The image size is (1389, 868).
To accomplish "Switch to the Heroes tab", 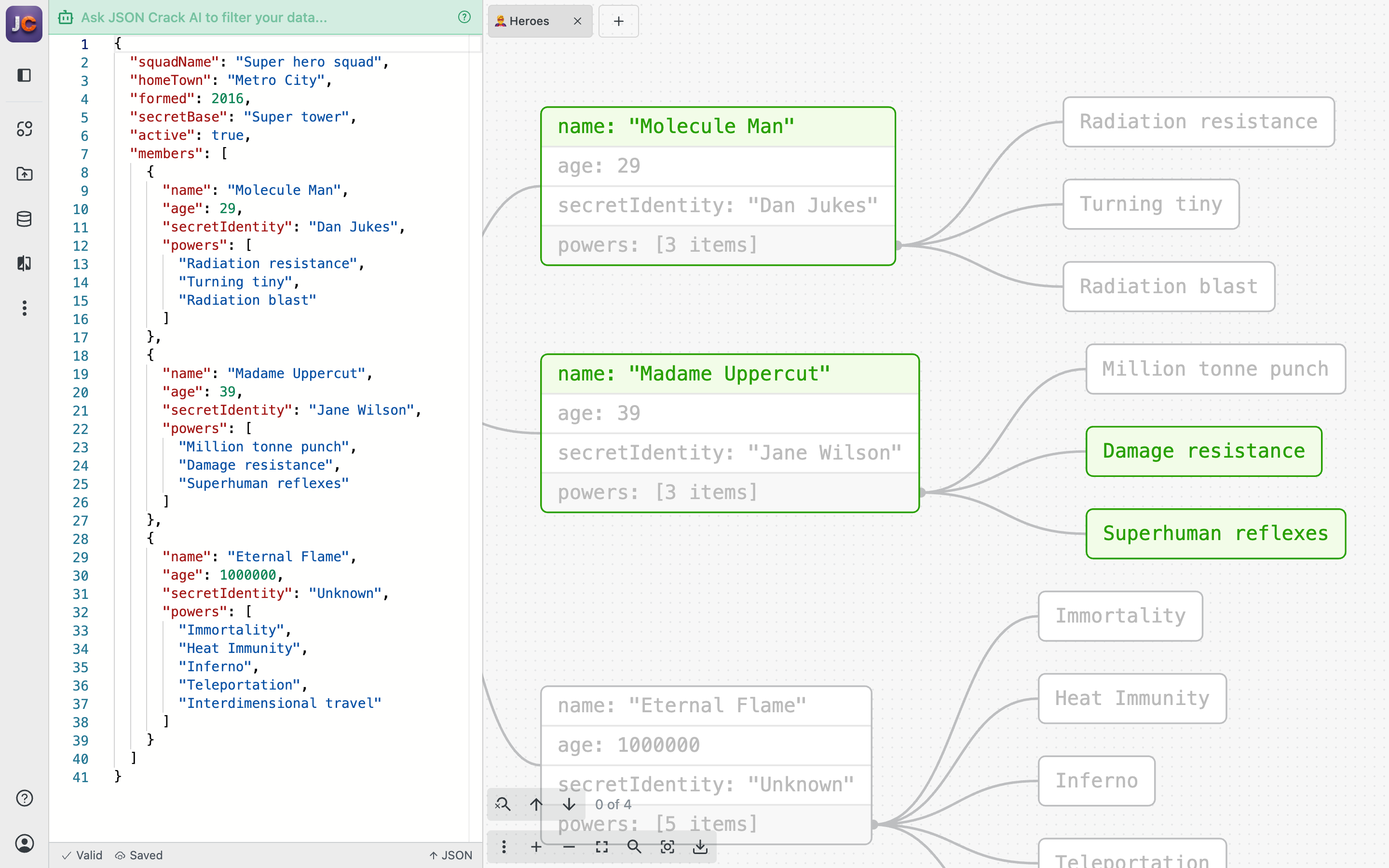I will [528, 21].
